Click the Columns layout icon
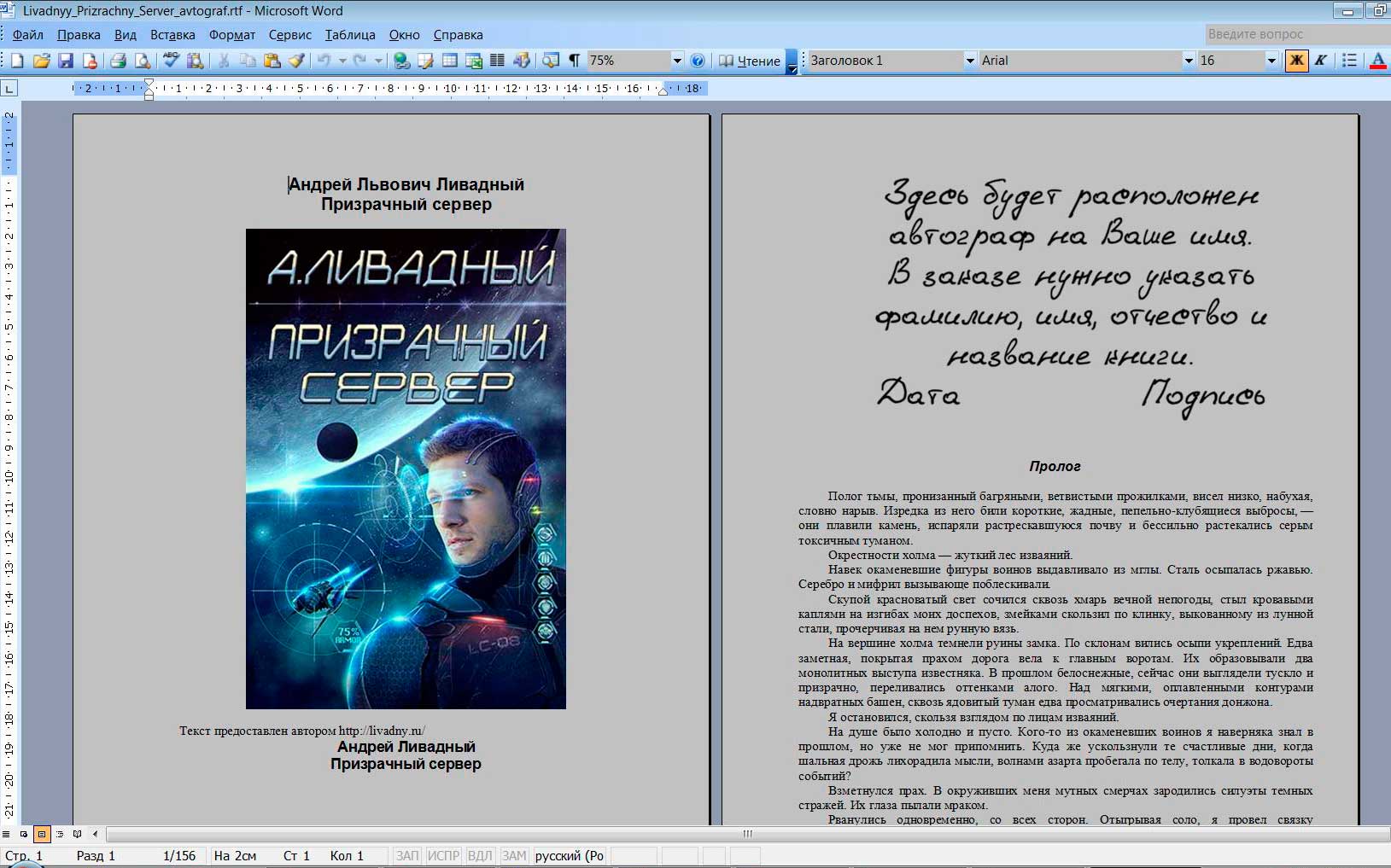1391x868 pixels. pyautogui.click(x=497, y=61)
